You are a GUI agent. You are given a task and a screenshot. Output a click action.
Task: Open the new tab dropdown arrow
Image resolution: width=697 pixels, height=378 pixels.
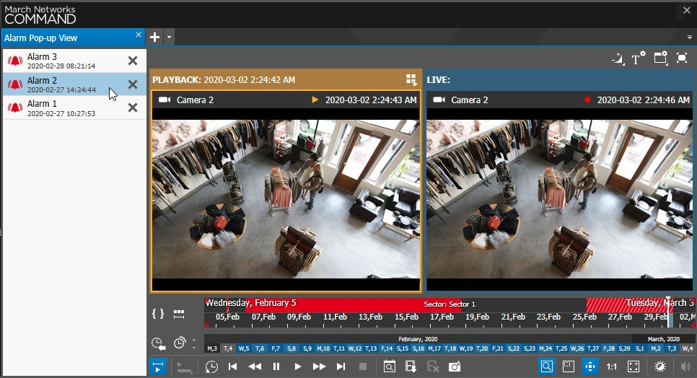[169, 37]
